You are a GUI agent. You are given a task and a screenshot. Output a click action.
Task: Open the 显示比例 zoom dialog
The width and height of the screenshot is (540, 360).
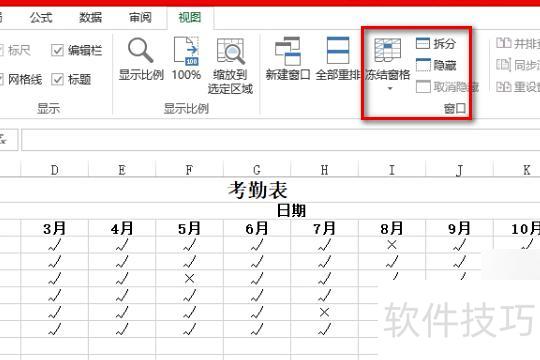tap(141, 59)
